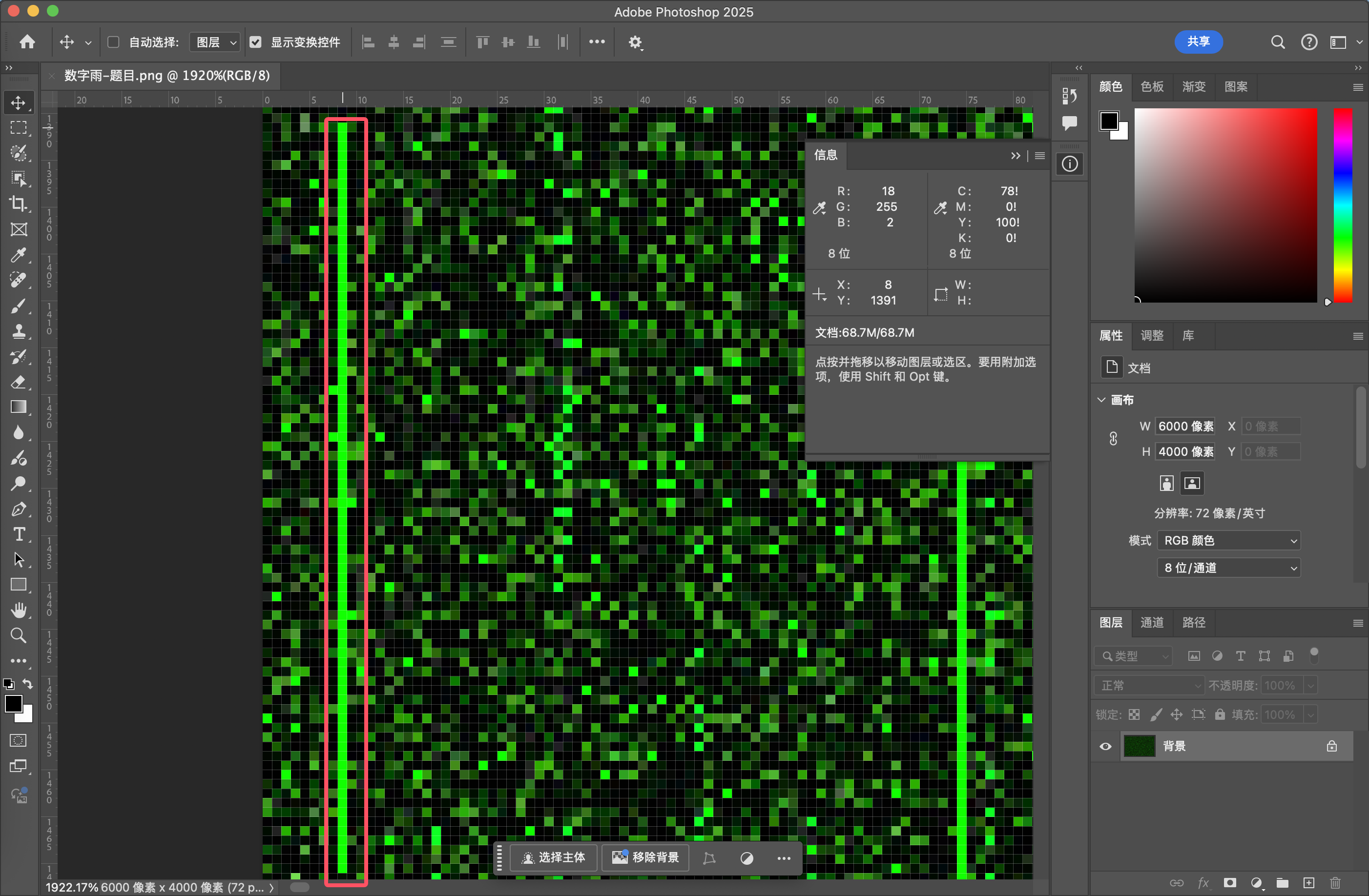This screenshot has height=896, width=1369.
Task: Click align left edges icon
Action: pyautogui.click(x=368, y=42)
